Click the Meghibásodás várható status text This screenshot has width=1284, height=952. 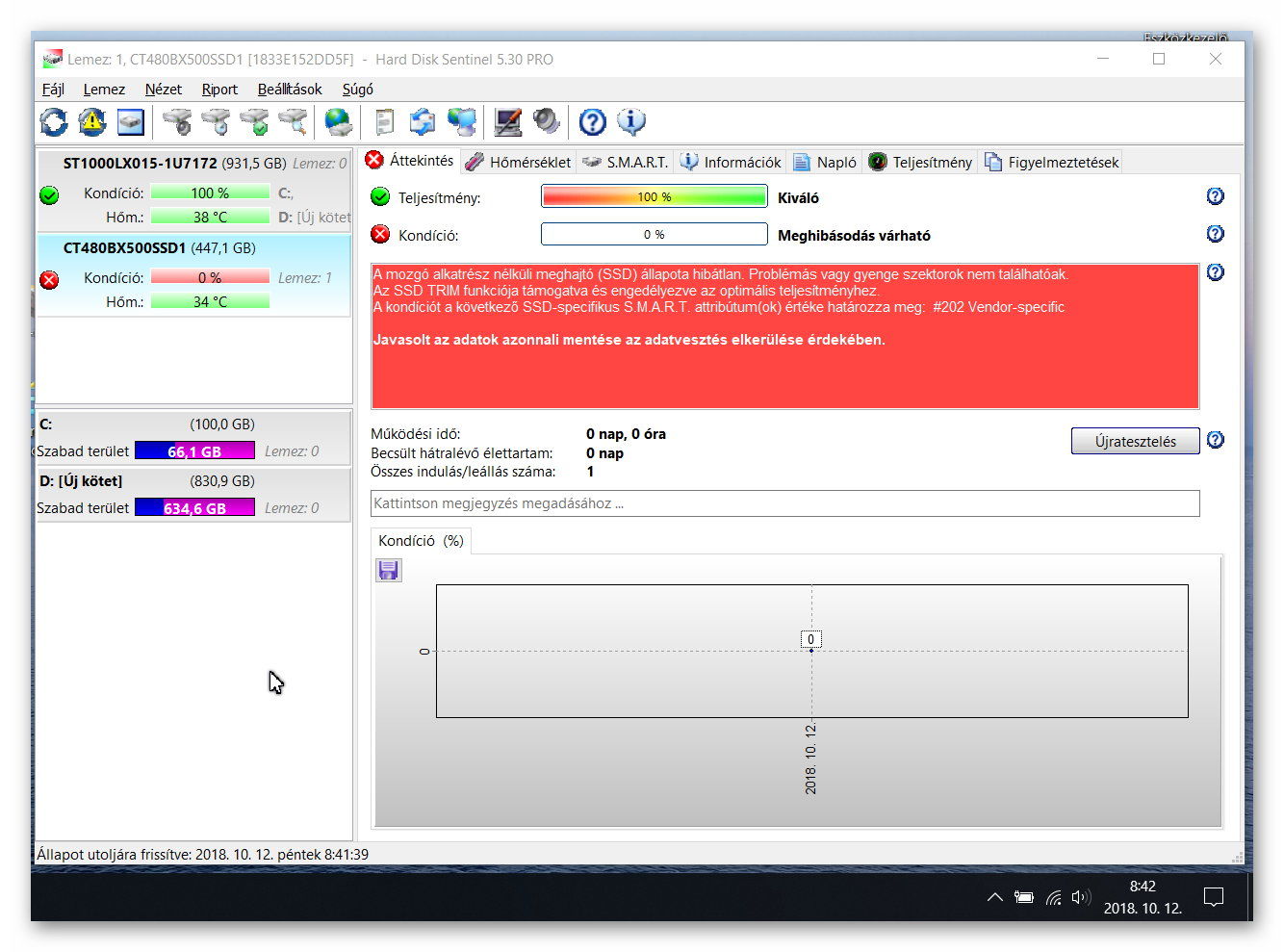854,235
